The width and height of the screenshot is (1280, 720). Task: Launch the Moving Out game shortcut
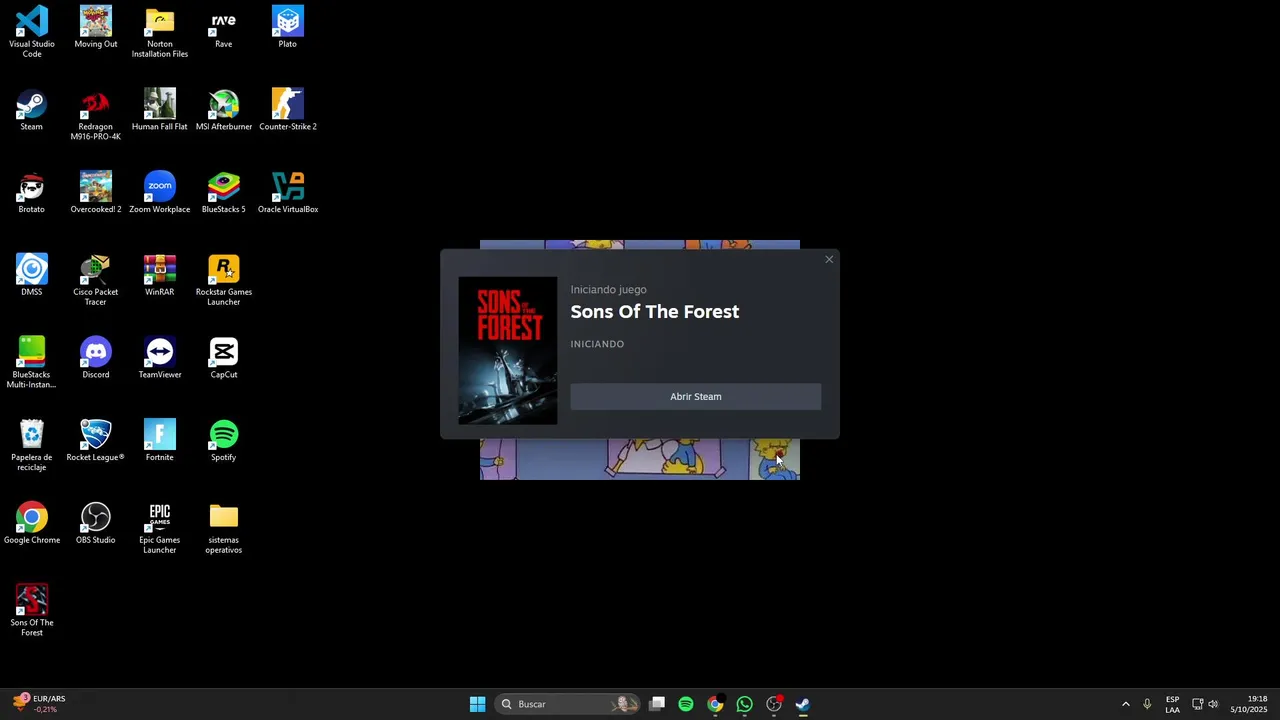96,27
